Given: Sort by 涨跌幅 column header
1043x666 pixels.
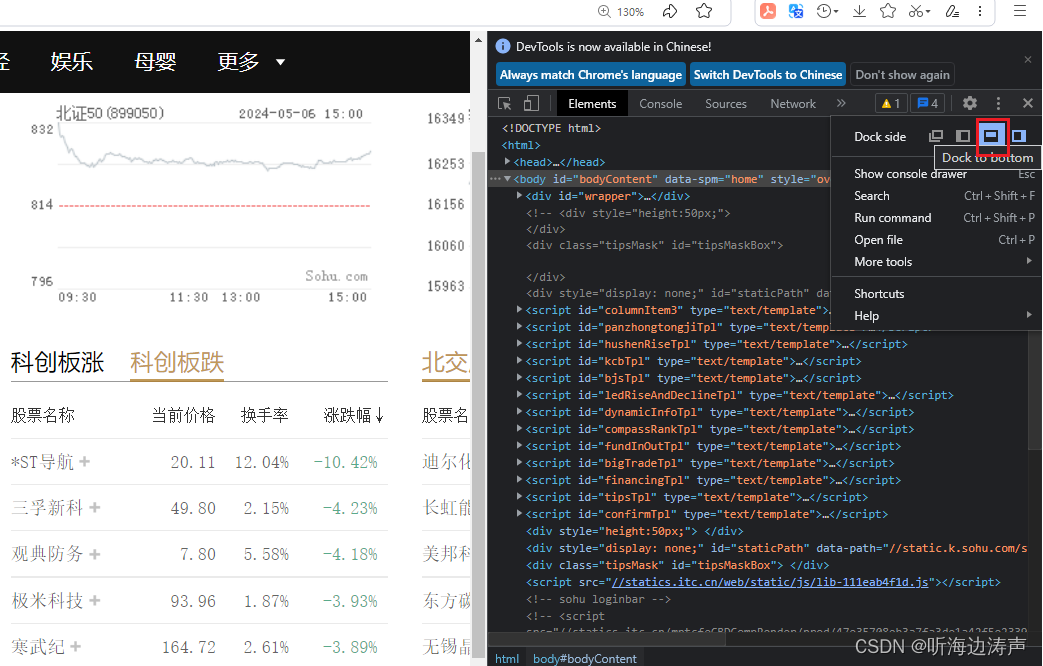Looking at the screenshot, I should pyautogui.click(x=354, y=415).
